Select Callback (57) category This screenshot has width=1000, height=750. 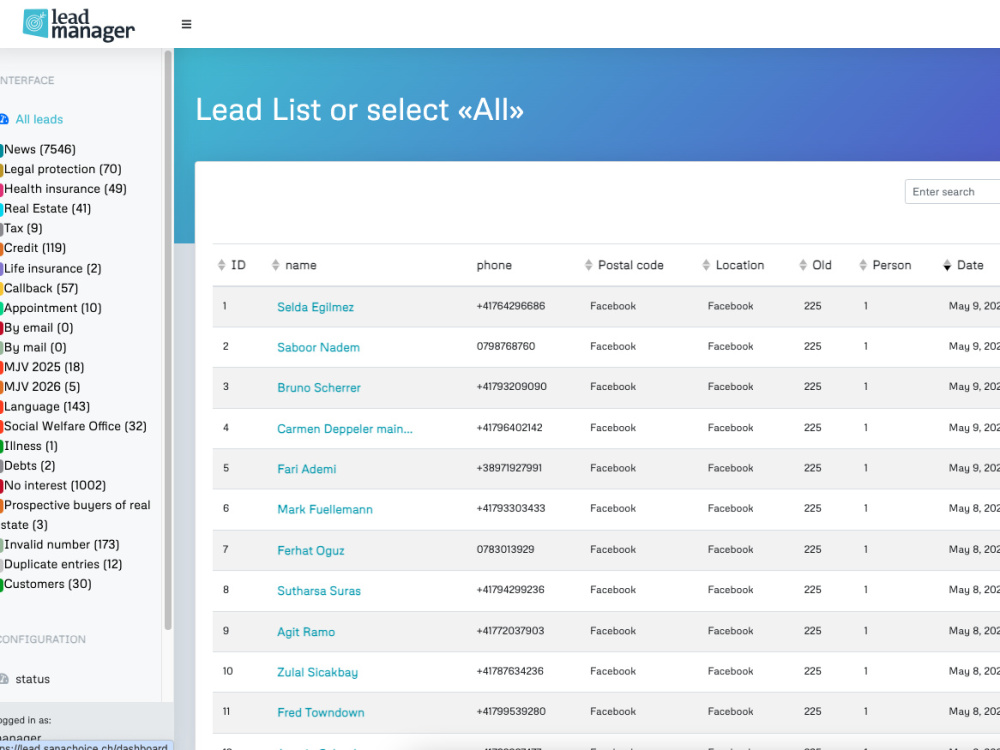coord(41,288)
